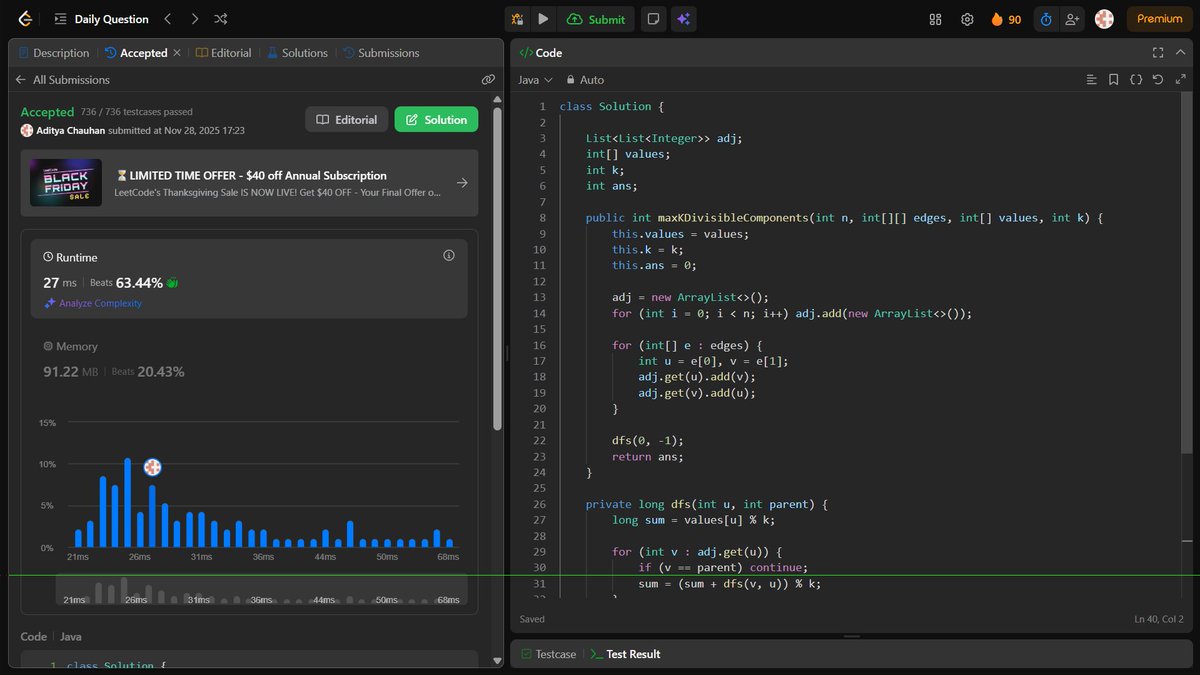Open the AI assistant sparkle icon
The height and width of the screenshot is (675, 1200).
(683, 18)
